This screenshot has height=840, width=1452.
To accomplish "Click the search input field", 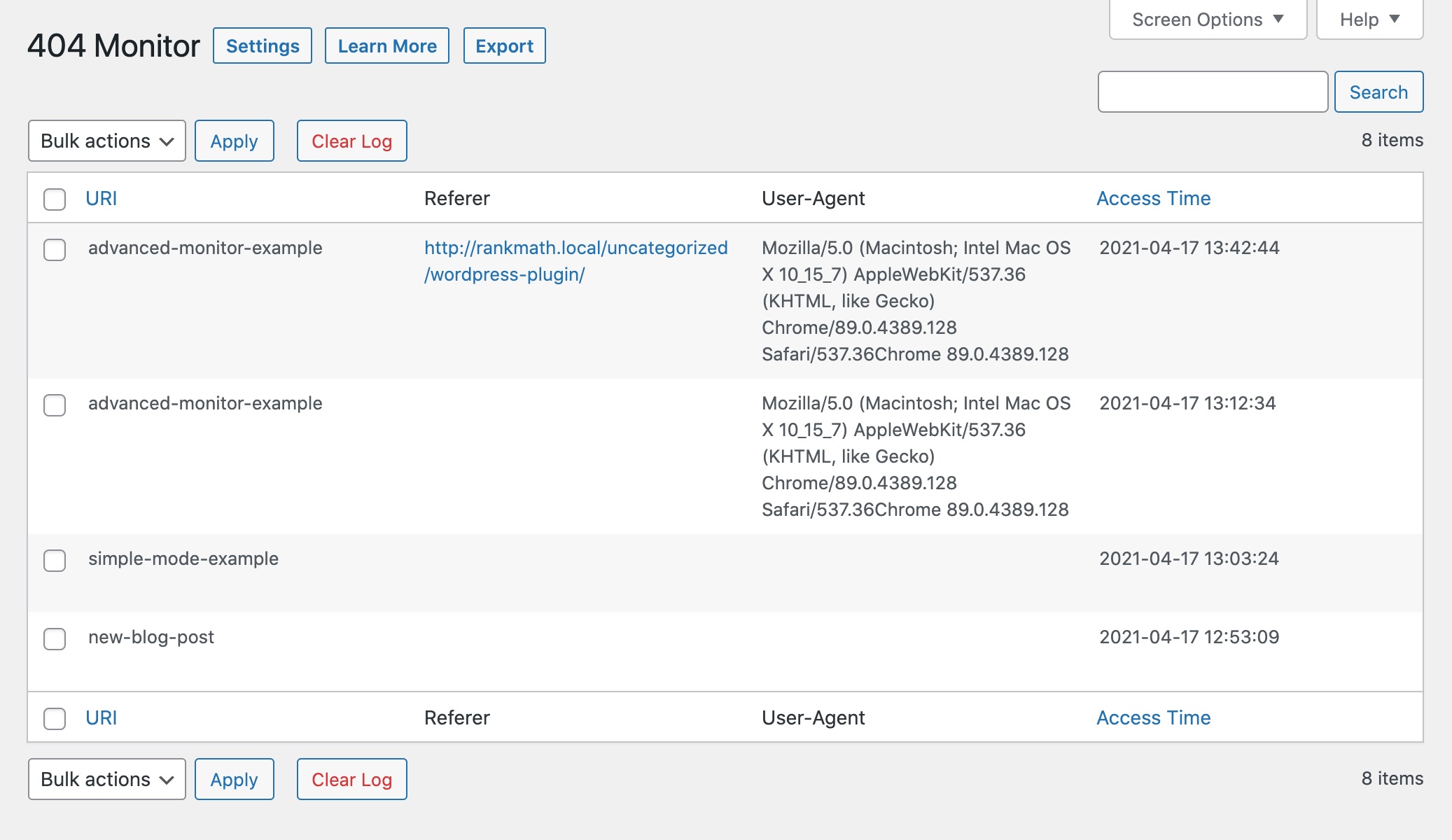I will (1213, 92).
